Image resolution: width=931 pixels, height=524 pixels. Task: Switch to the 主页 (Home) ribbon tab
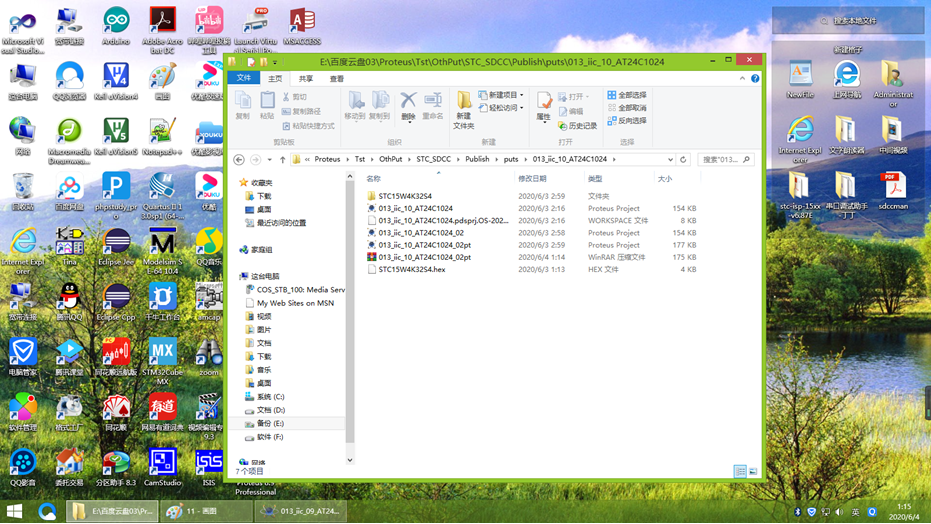click(275, 78)
